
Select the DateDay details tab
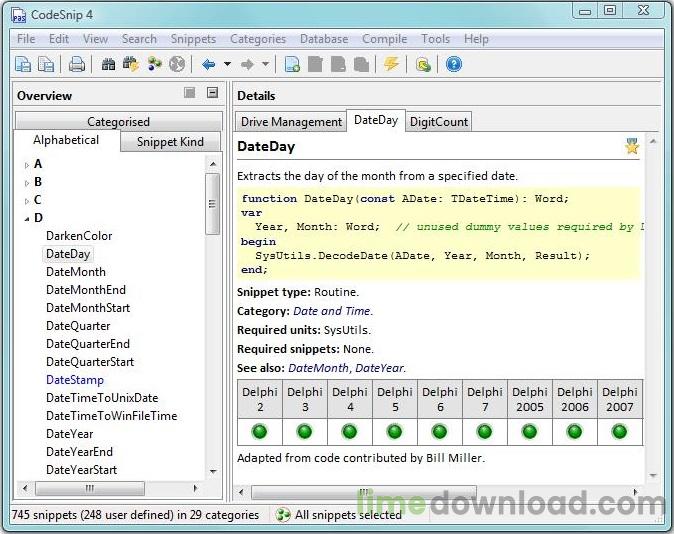click(x=376, y=120)
